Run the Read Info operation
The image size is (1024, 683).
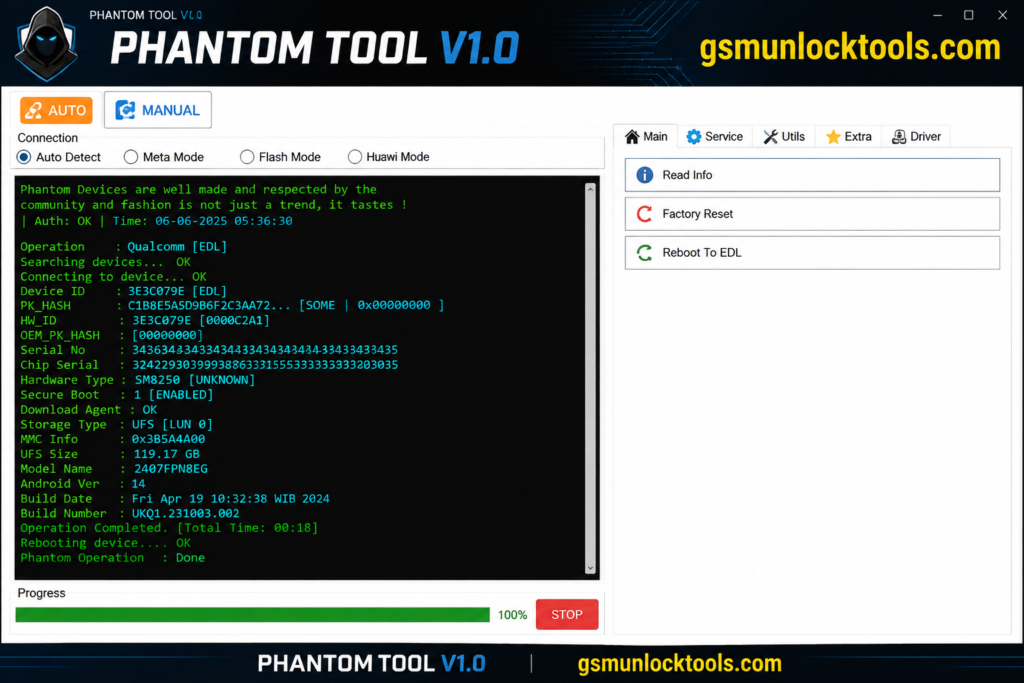click(x=812, y=175)
